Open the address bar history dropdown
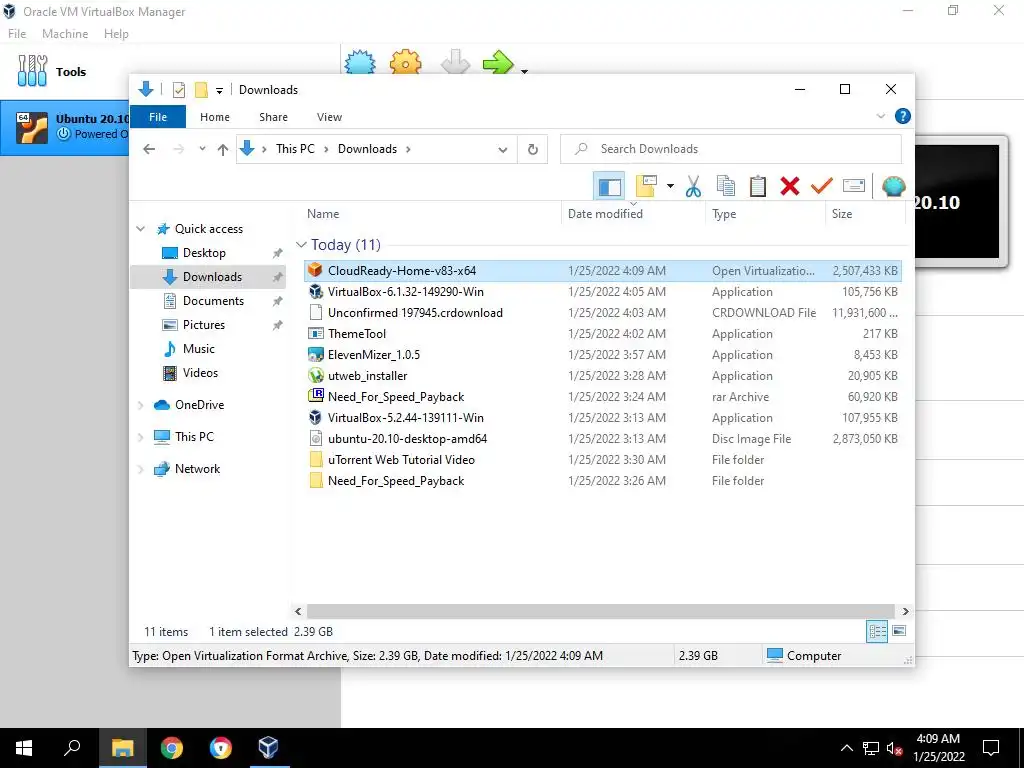This screenshot has width=1024, height=768. [502, 150]
